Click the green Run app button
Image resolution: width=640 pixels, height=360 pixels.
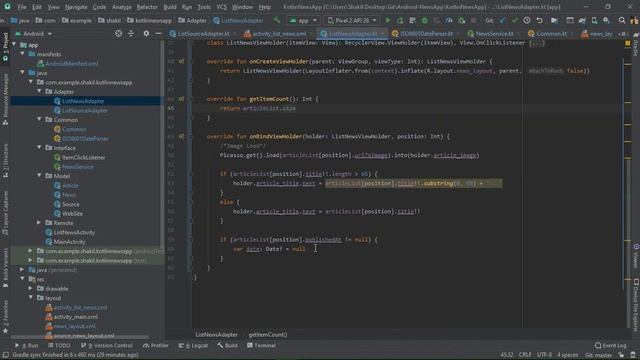coord(388,20)
